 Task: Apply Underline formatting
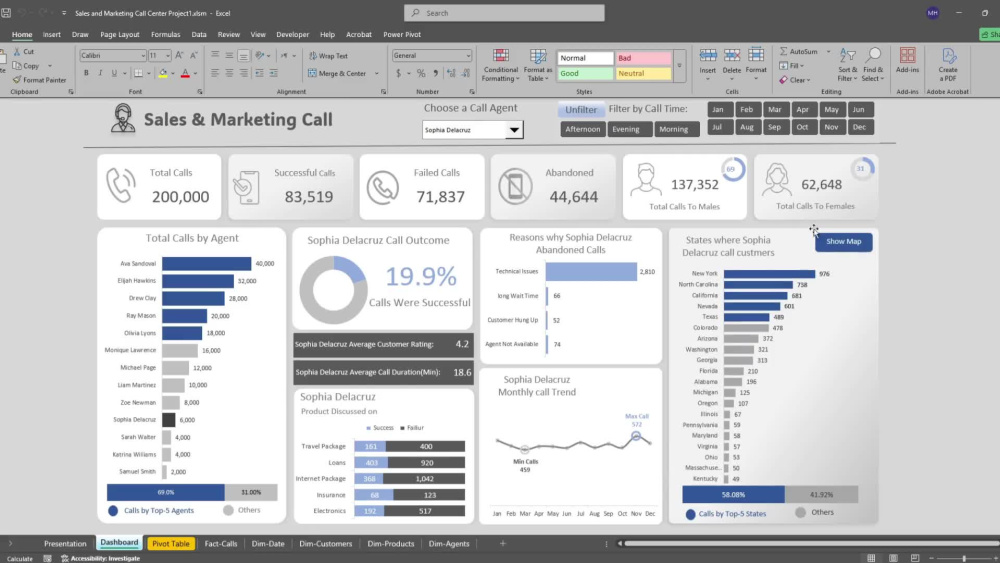coord(114,73)
